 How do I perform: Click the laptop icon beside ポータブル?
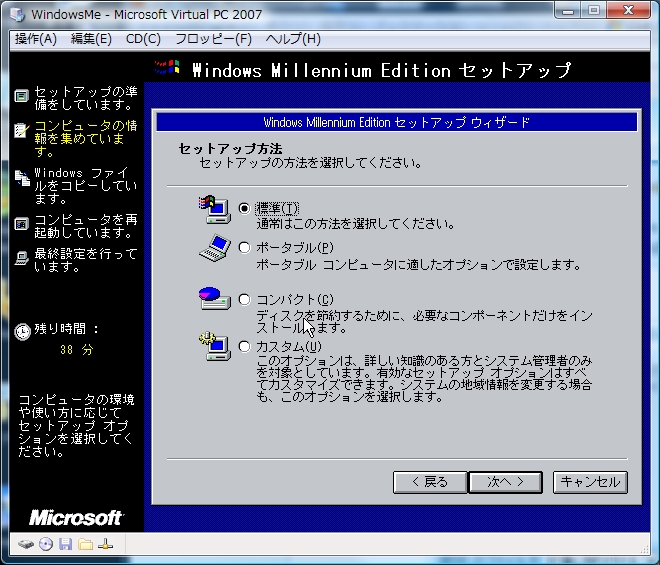pyautogui.click(x=215, y=248)
